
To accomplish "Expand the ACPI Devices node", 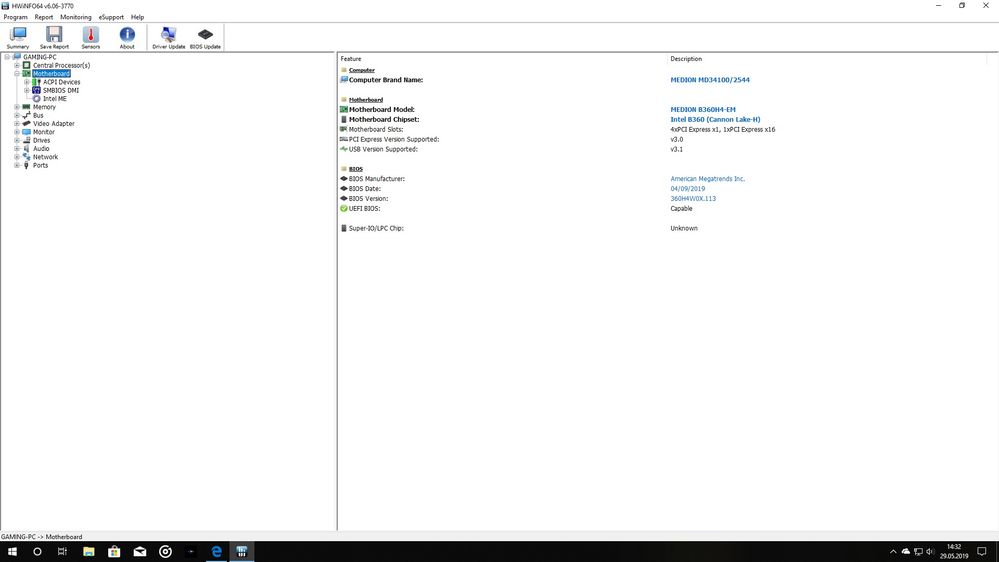I will (27, 82).
